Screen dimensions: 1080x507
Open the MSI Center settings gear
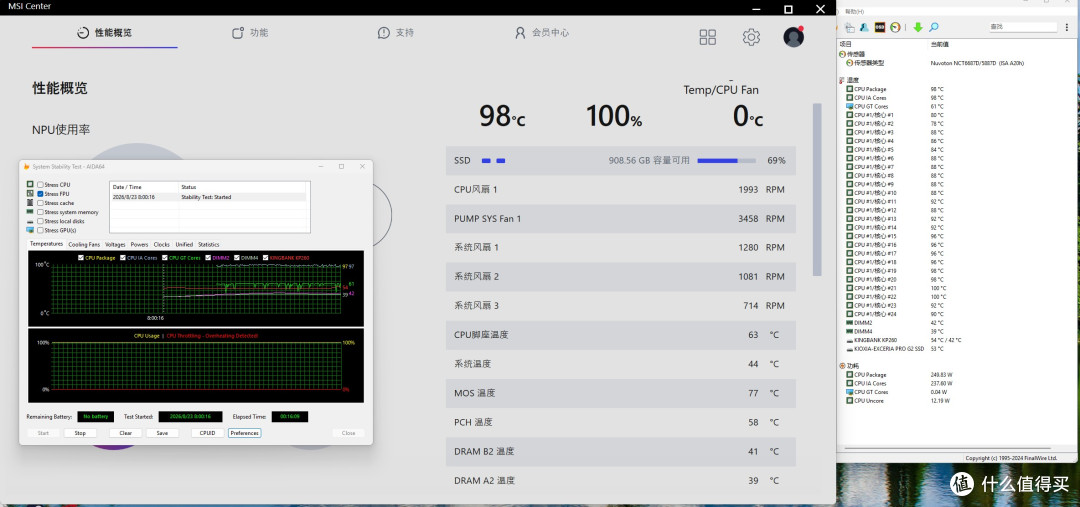751,37
